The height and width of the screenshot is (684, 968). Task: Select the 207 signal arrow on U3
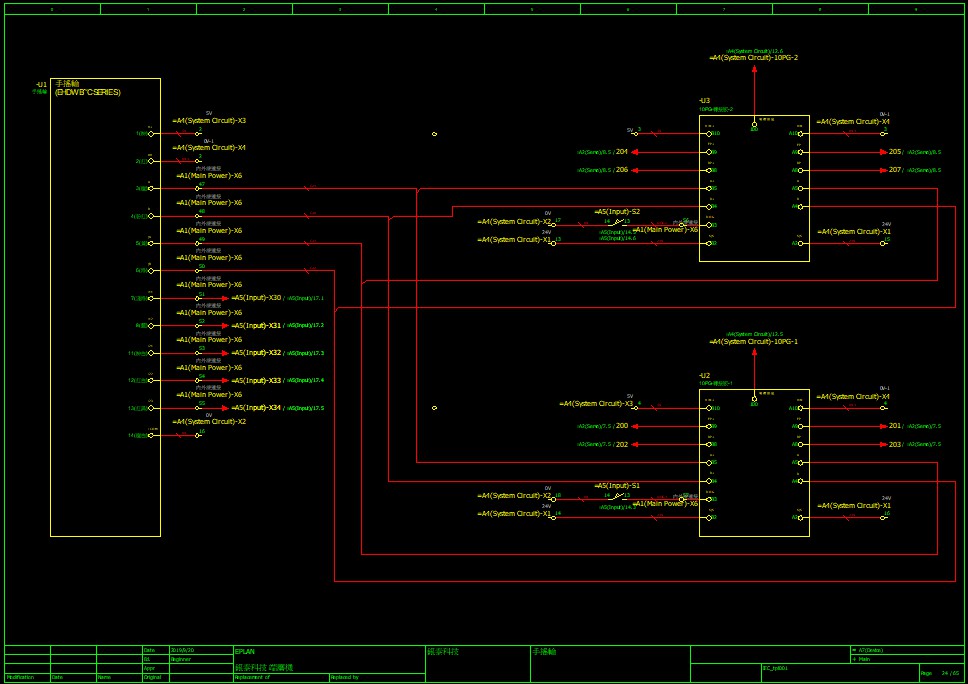pos(880,170)
